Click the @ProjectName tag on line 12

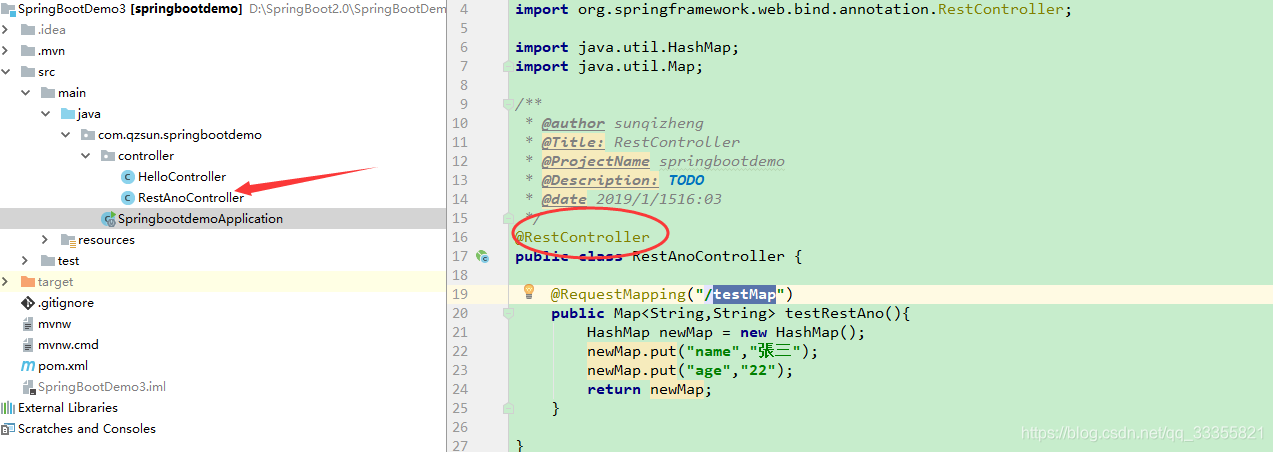(596, 161)
